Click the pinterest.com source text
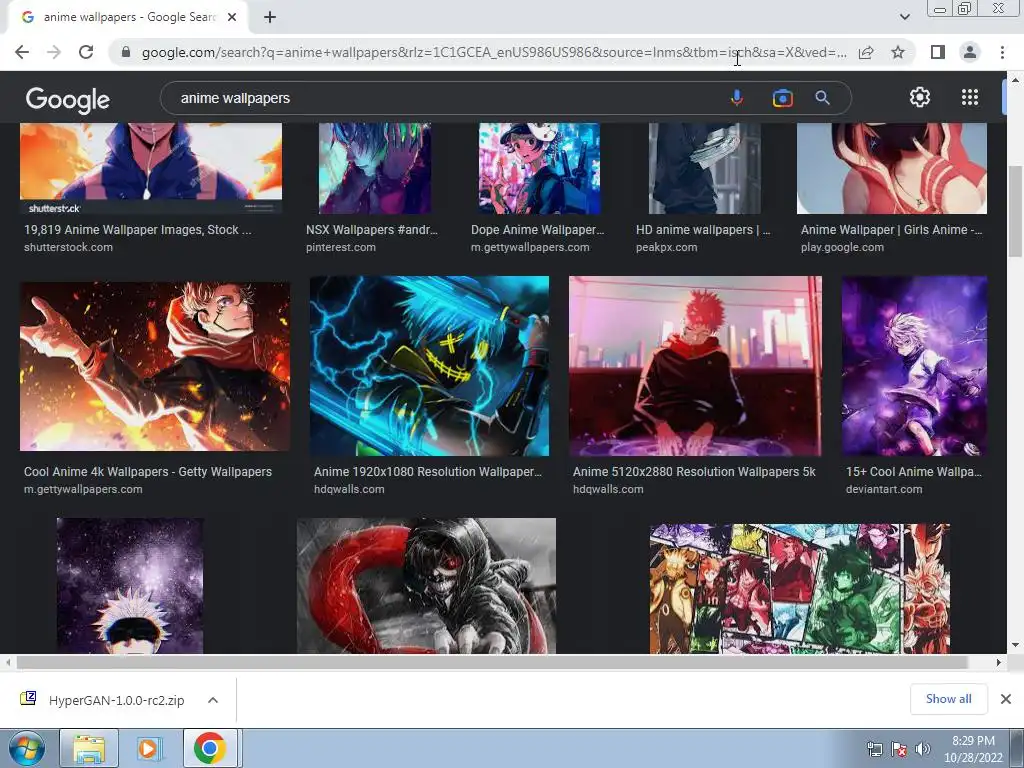Screen dimensions: 1024x768 tap(341, 248)
